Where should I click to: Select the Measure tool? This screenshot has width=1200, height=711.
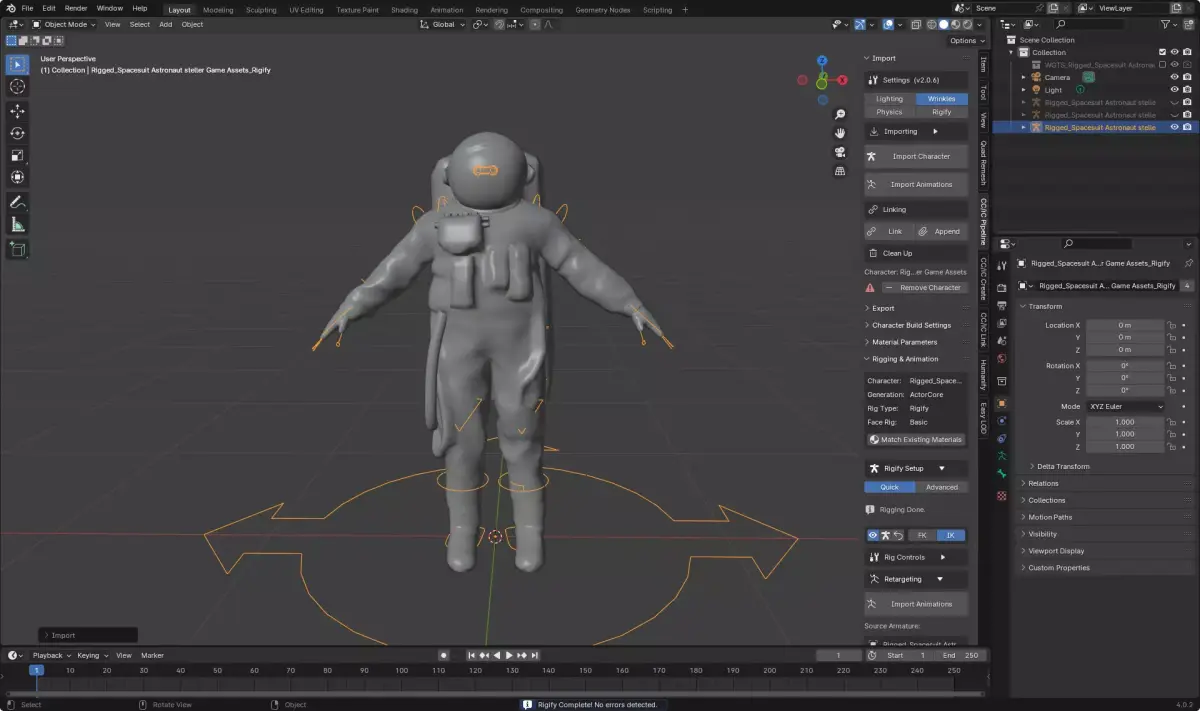[17, 225]
